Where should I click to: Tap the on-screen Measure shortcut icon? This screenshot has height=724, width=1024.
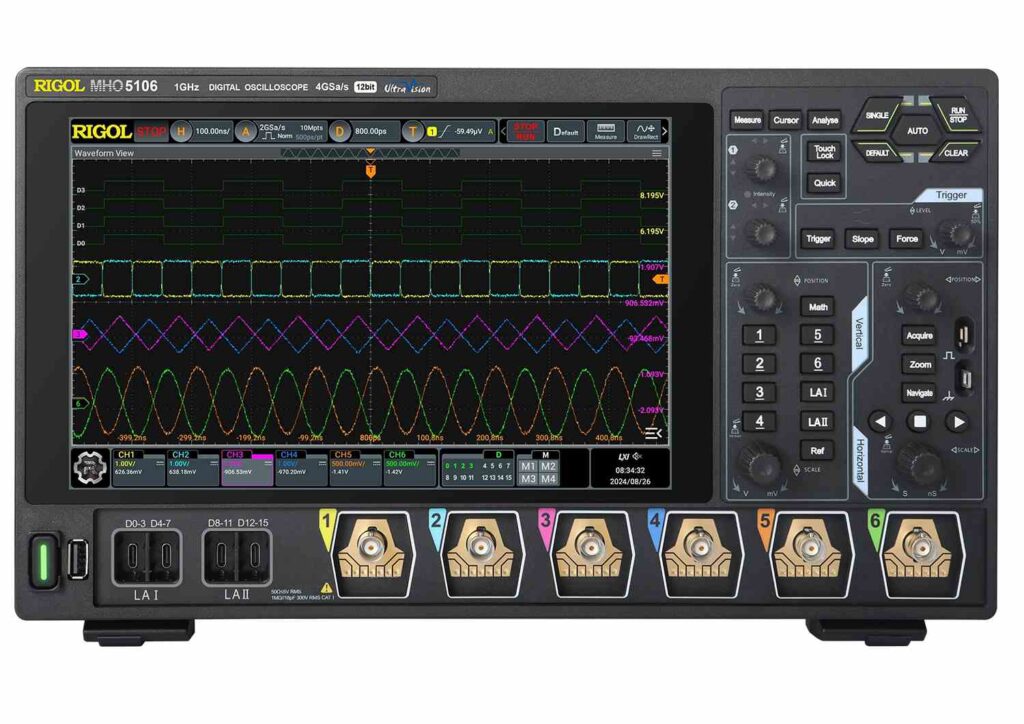[x=605, y=131]
